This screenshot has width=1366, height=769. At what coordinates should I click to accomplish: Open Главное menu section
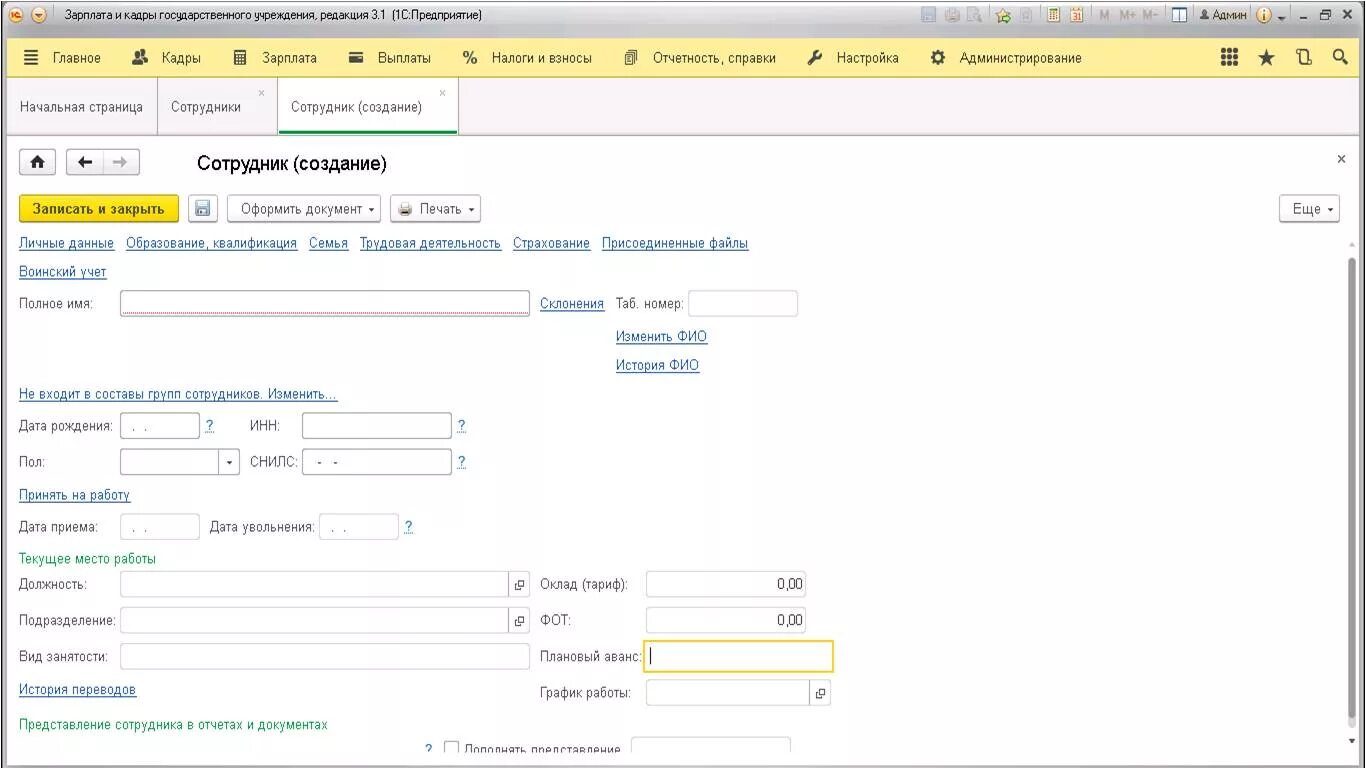[x=62, y=58]
